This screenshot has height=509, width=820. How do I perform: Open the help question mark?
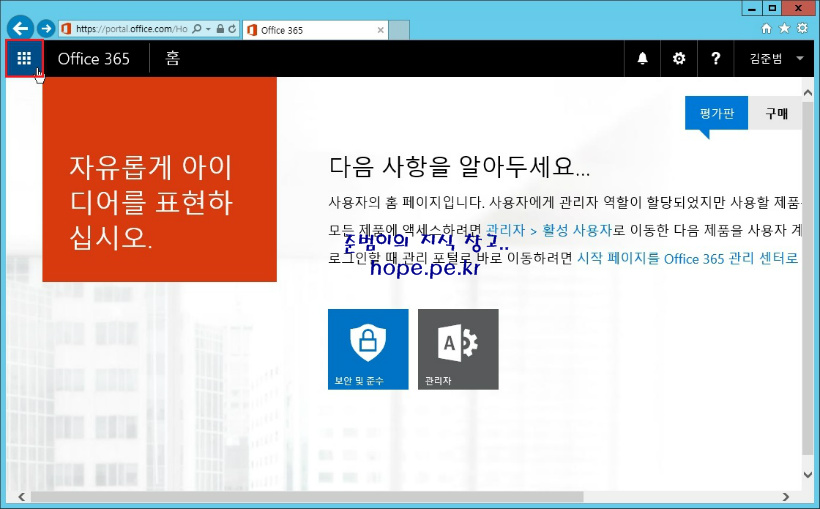pyautogui.click(x=715, y=58)
